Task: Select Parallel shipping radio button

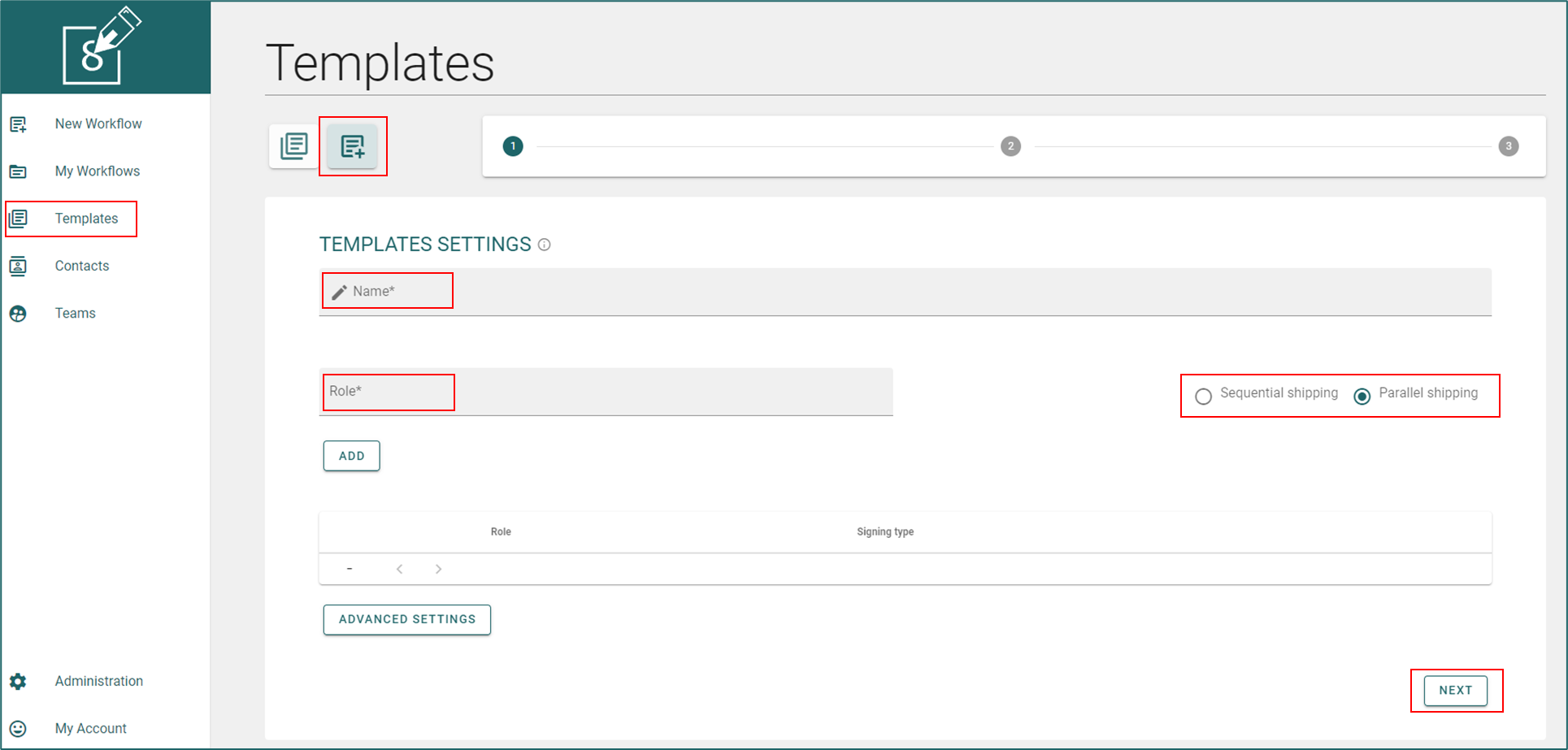Action: pyautogui.click(x=1362, y=396)
